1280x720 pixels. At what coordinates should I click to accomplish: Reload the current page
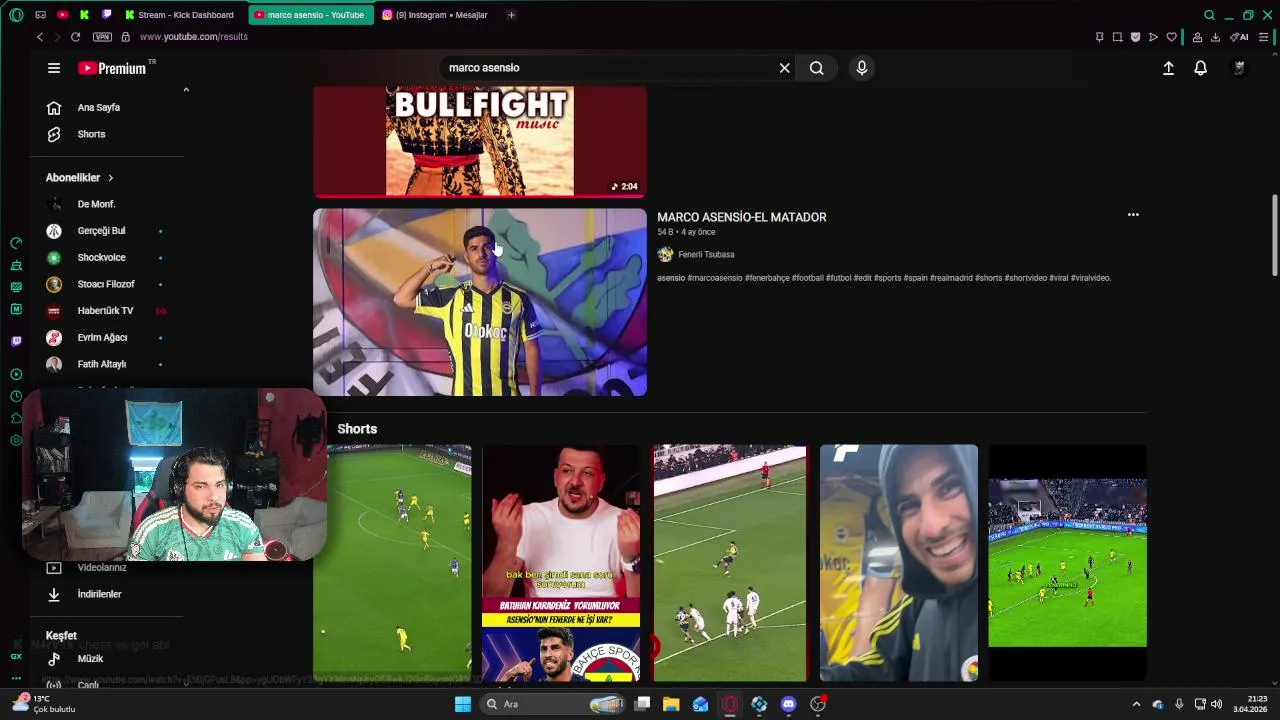tap(75, 37)
